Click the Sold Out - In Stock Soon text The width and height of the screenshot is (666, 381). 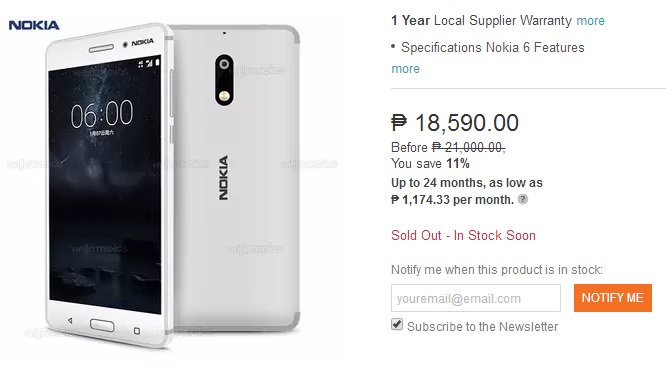463,235
